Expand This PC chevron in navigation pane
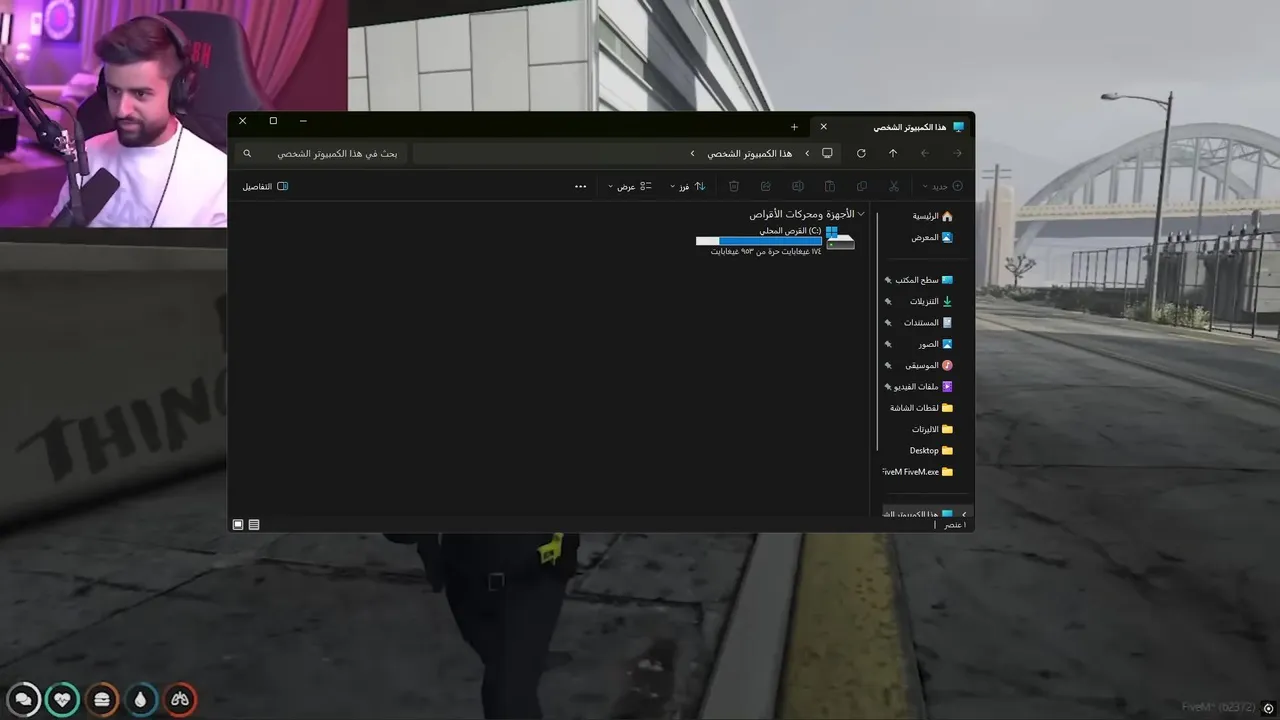 tap(964, 514)
